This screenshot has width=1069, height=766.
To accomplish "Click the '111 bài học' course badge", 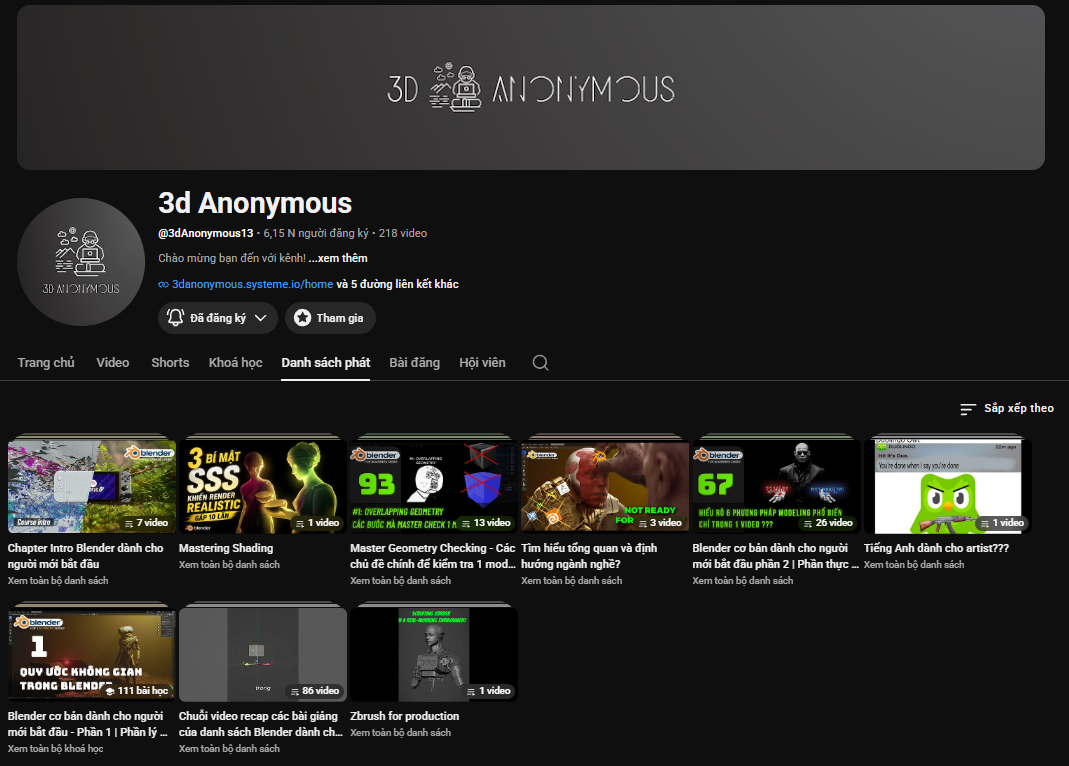I will coord(136,691).
